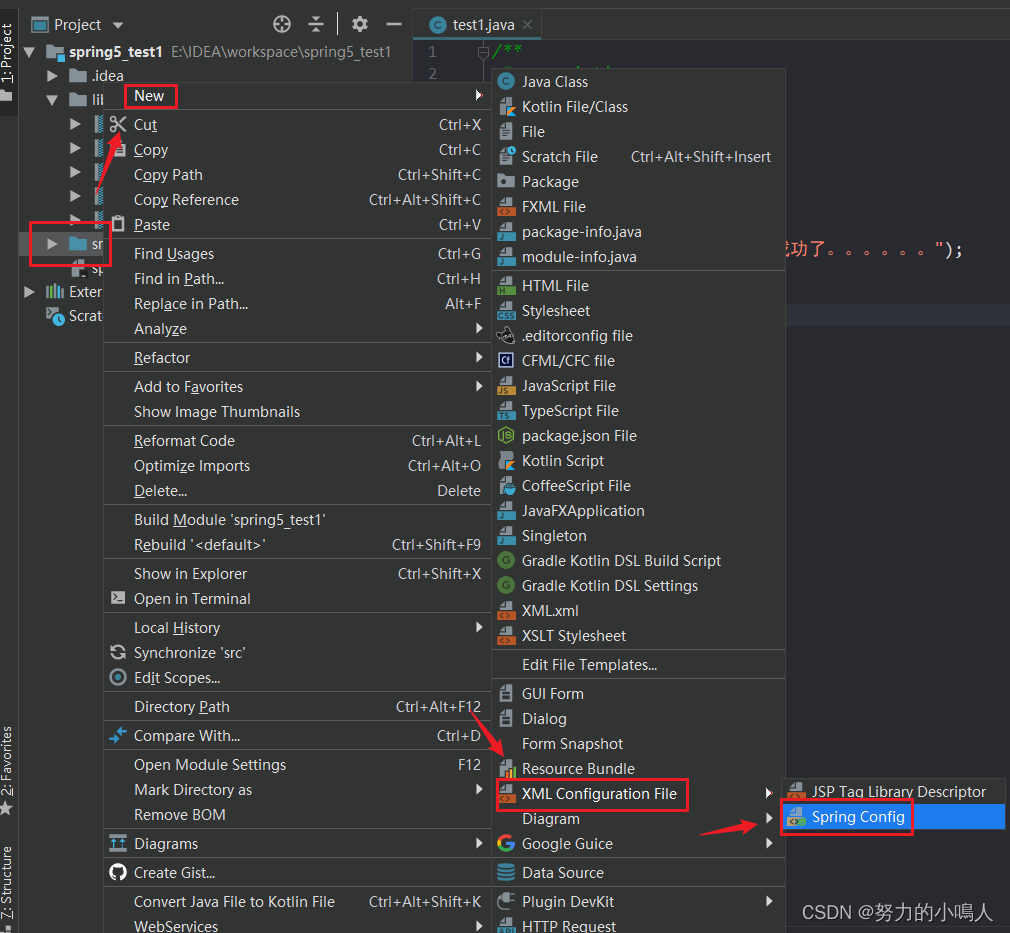Click the GitHub icon beside Create Gist
This screenshot has height=933, width=1010.
click(x=118, y=872)
